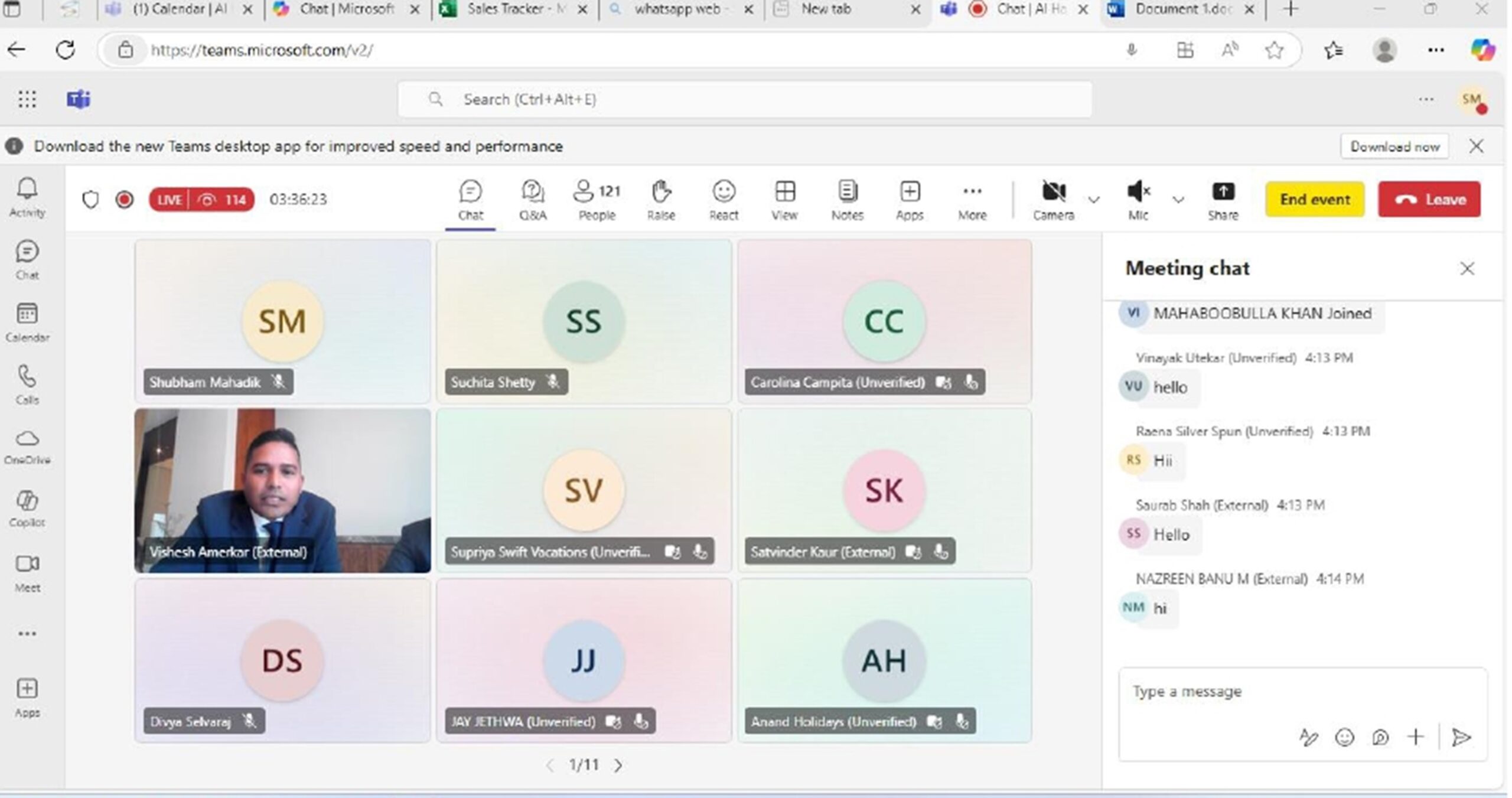
Task: Open settings and more ellipsis near profile
Action: [x=1426, y=99]
